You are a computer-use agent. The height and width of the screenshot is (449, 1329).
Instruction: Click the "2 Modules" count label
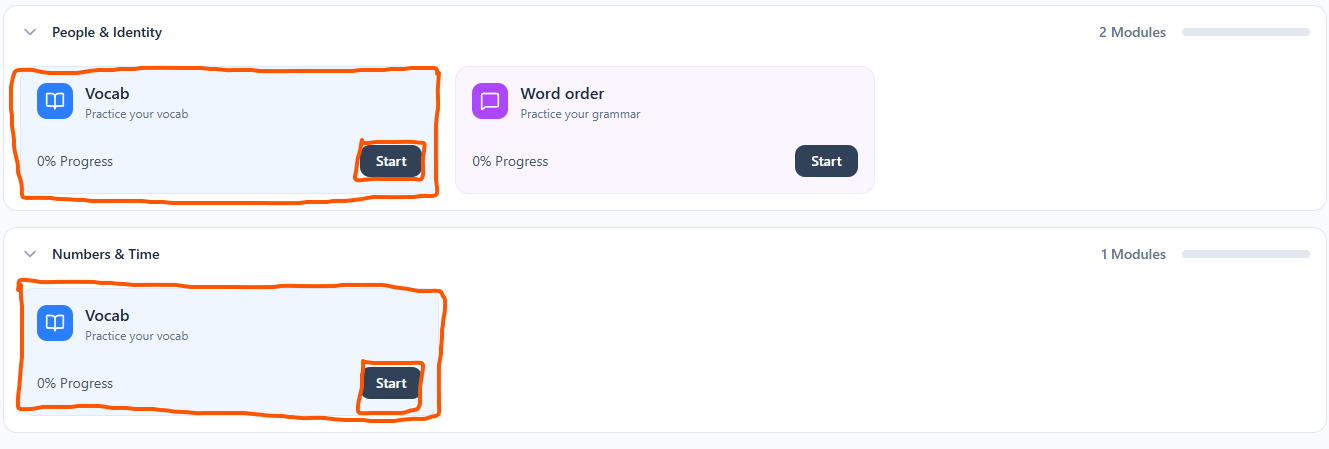[x=1132, y=32]
